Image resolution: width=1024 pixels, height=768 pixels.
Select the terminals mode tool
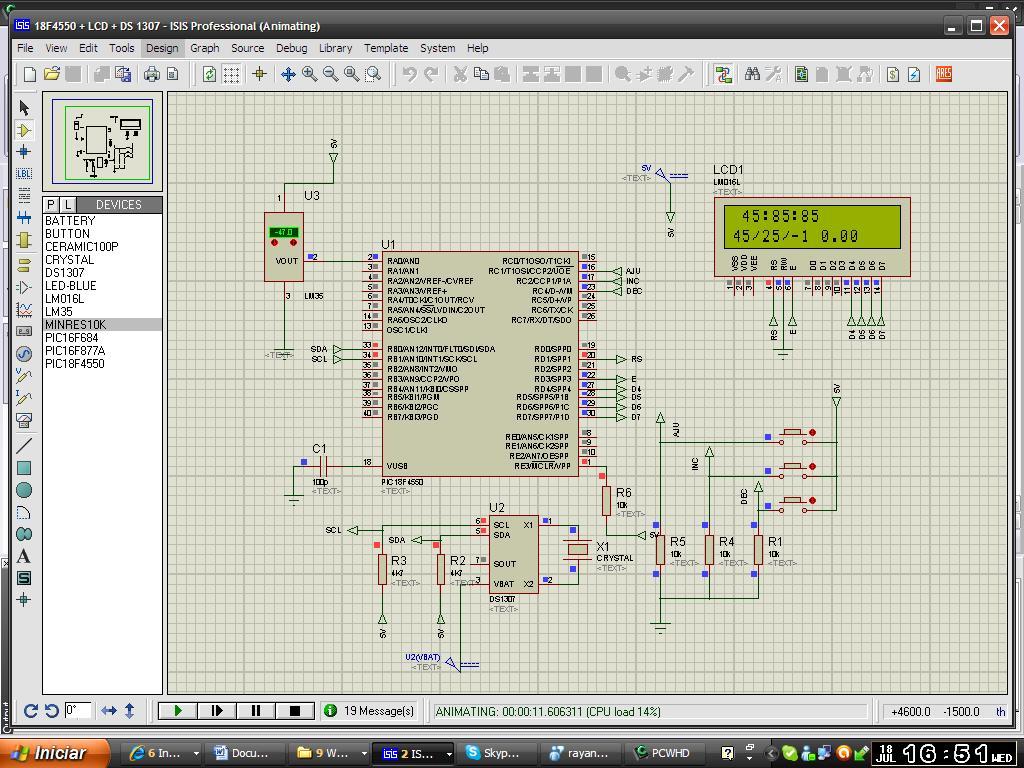24,264
